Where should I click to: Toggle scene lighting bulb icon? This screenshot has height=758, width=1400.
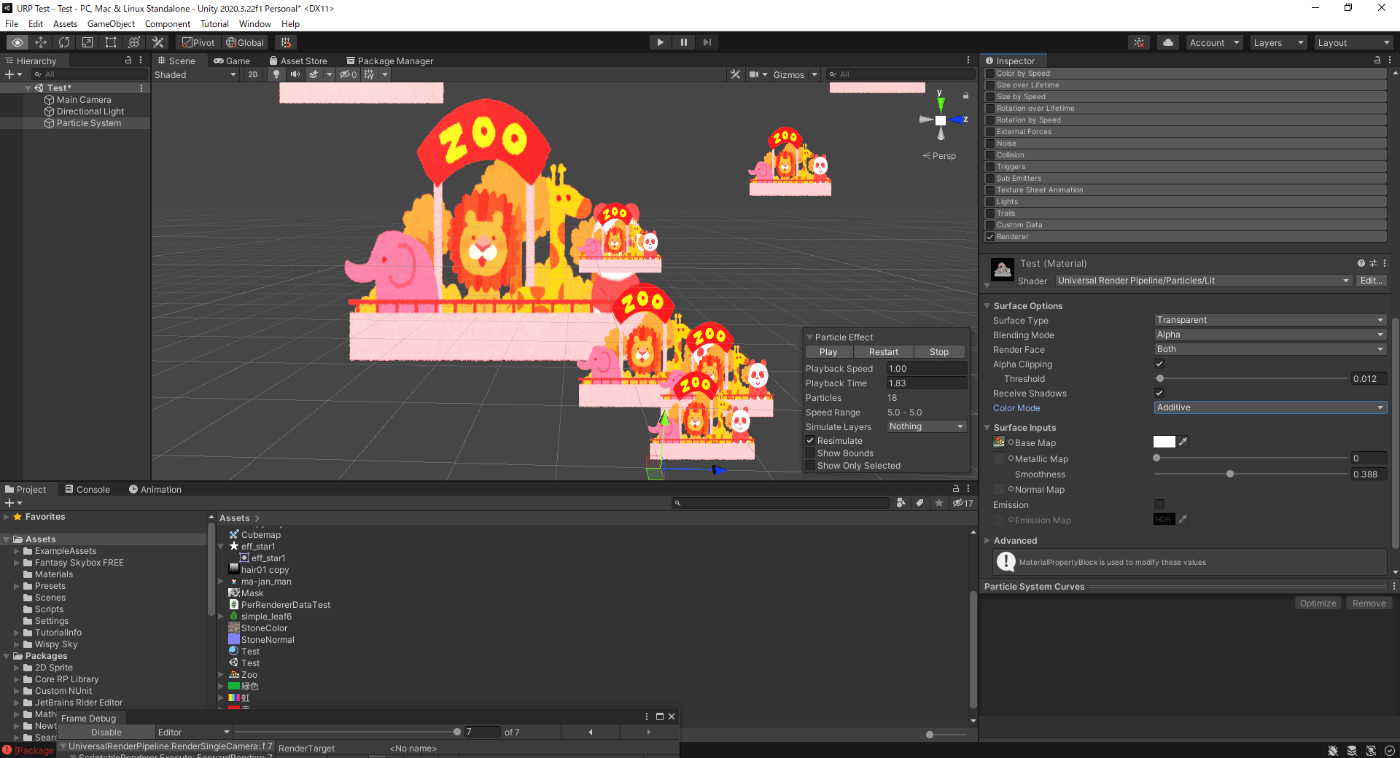pos(277,74)
